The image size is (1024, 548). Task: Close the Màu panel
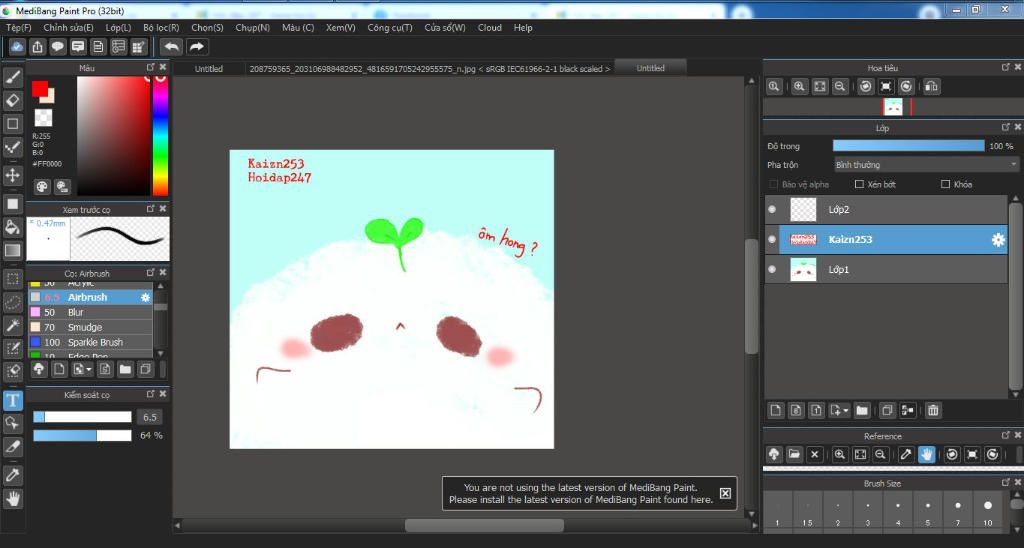click(x=163, y=67)
